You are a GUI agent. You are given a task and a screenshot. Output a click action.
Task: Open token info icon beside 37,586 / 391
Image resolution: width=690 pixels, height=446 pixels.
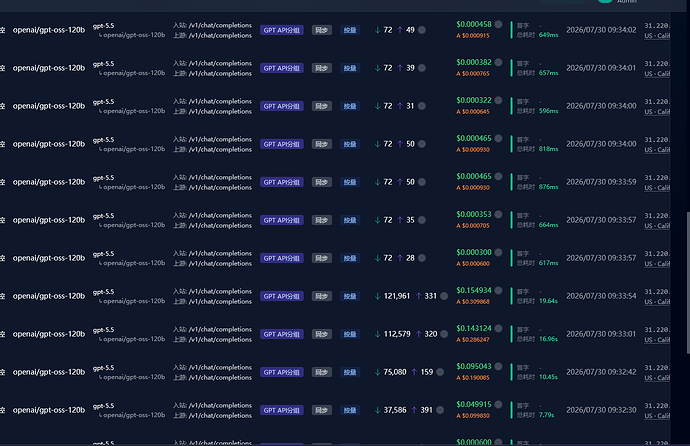[440, 410]
